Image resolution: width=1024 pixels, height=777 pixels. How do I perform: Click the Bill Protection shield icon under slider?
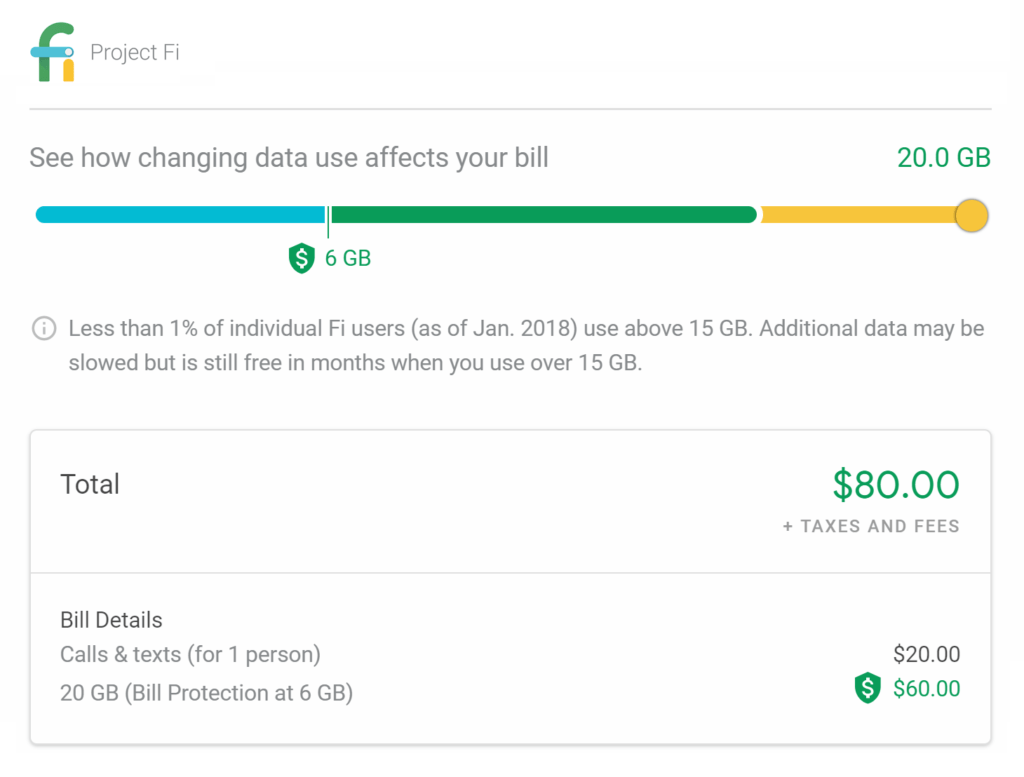302,258
